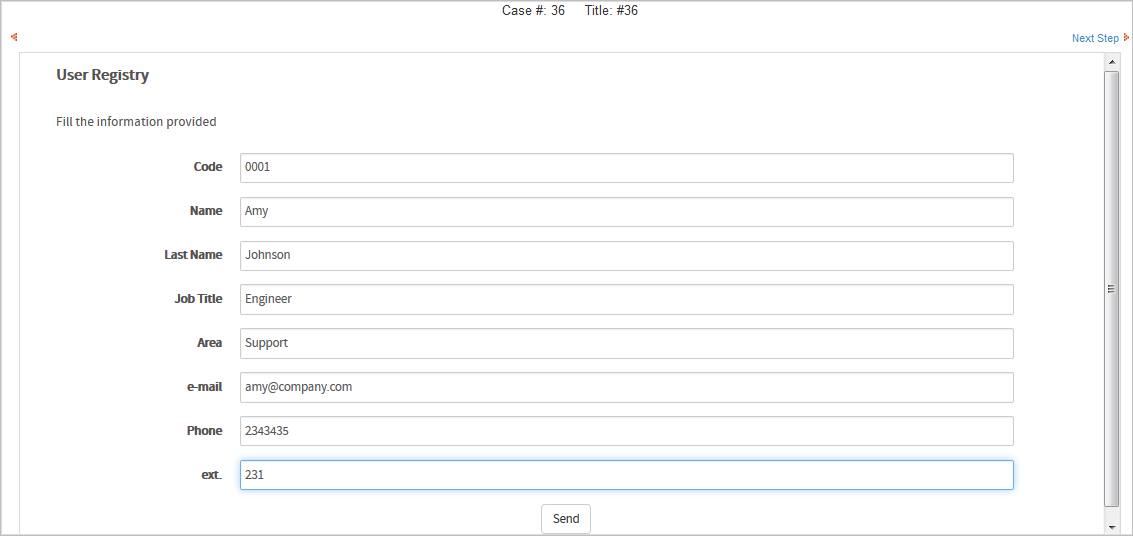Focus the Code input field
Viewport: 1133px width, 536px height.
[x=626, y=168]
